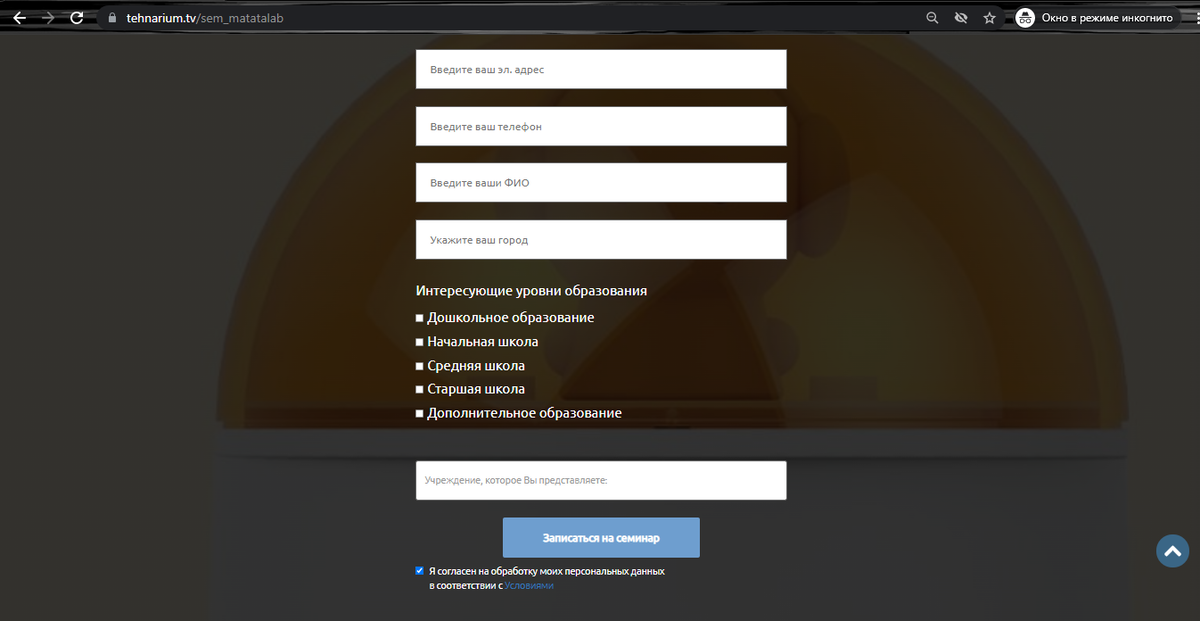1200x621 pixels.
Task: Go back to the previous page
Action: (19, 18)
